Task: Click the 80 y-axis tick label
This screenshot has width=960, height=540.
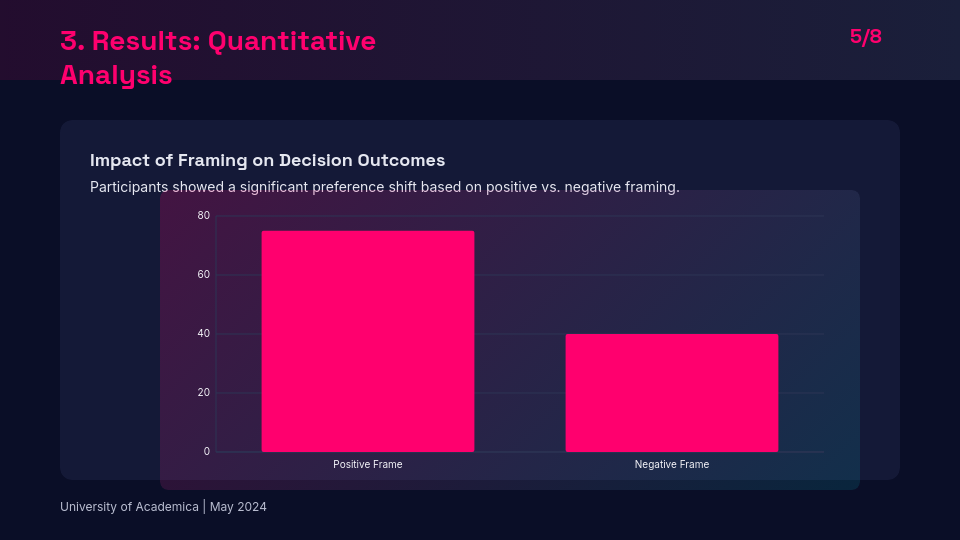Action: (x=204, y=216)
